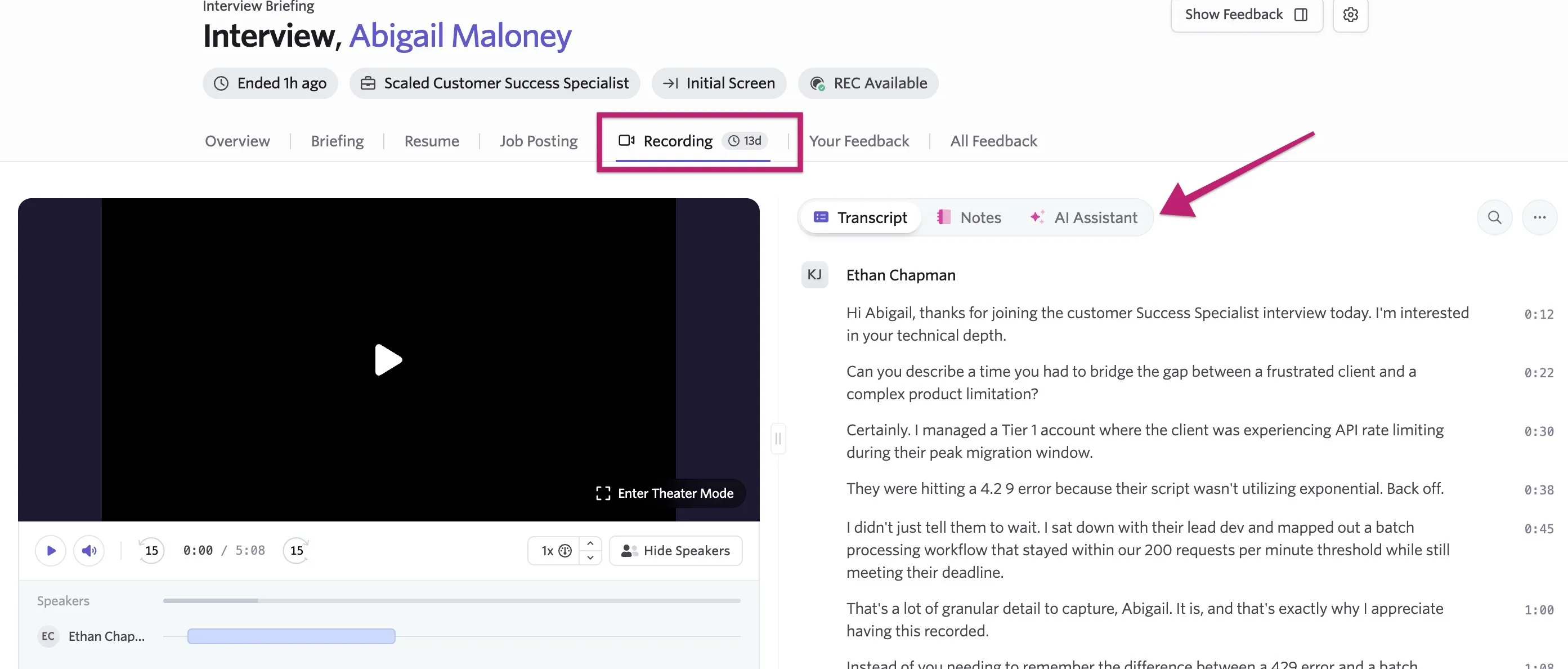View the All Feedback tab

[x=993, y=141]
